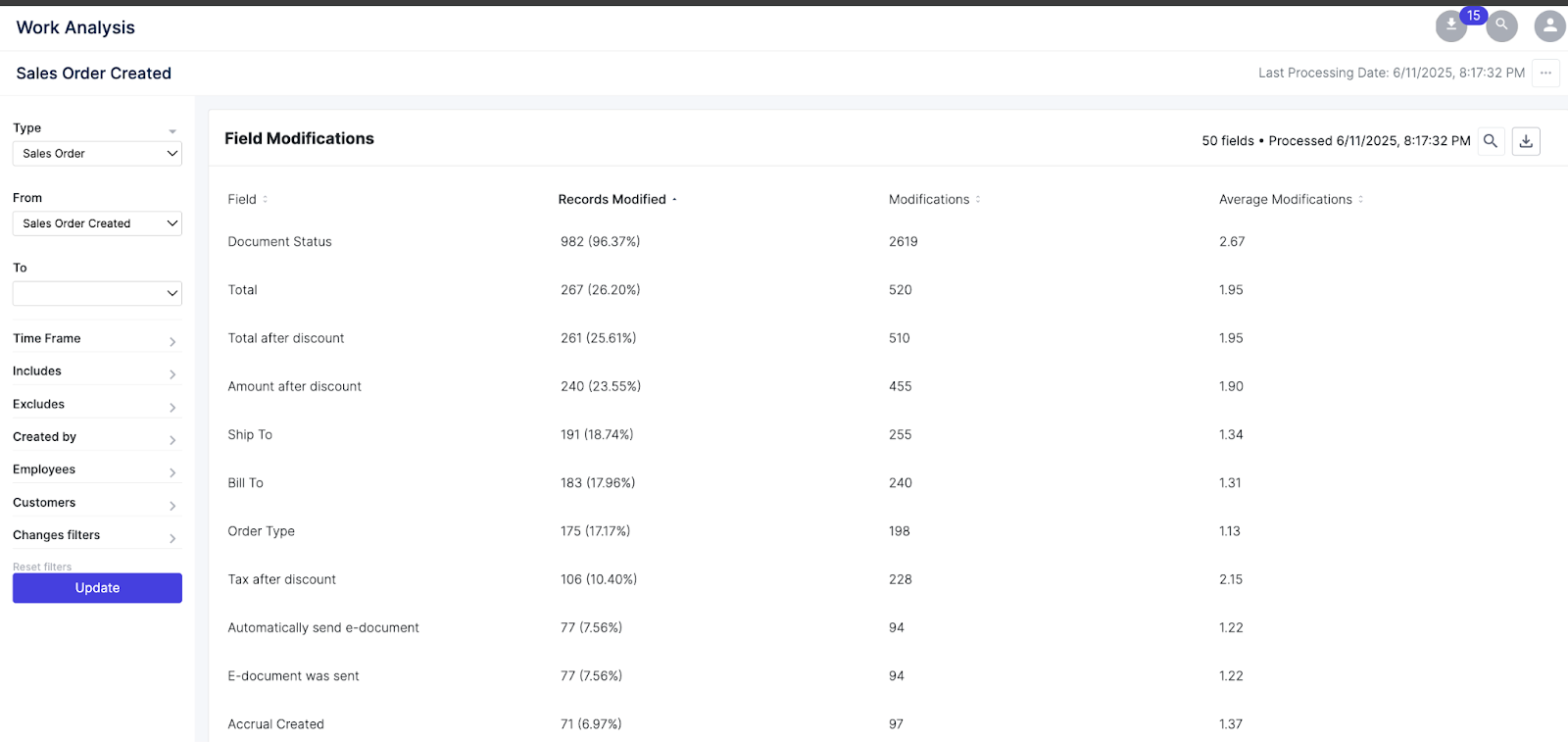The height and width of the screenshot is (742, 1568).
Task: Click the 191 (18.74%) records value
Action: pos(597,434)
